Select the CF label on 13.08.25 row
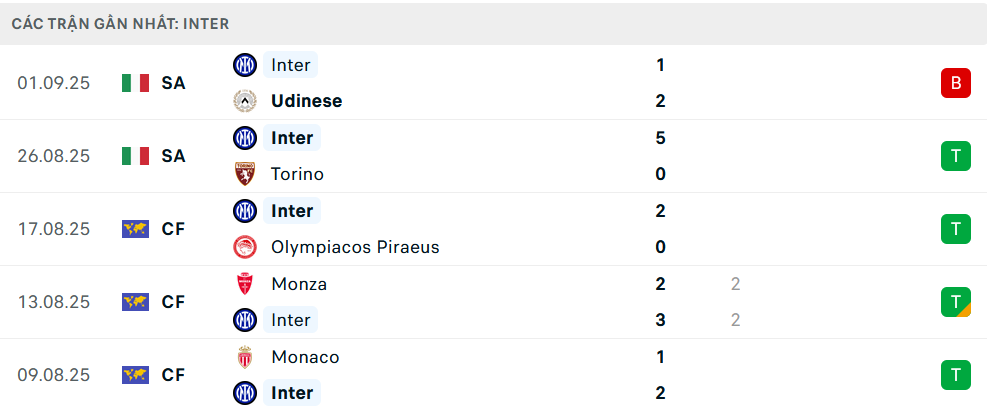The width and height of the screenshot is (987, 408). (173, 302)
